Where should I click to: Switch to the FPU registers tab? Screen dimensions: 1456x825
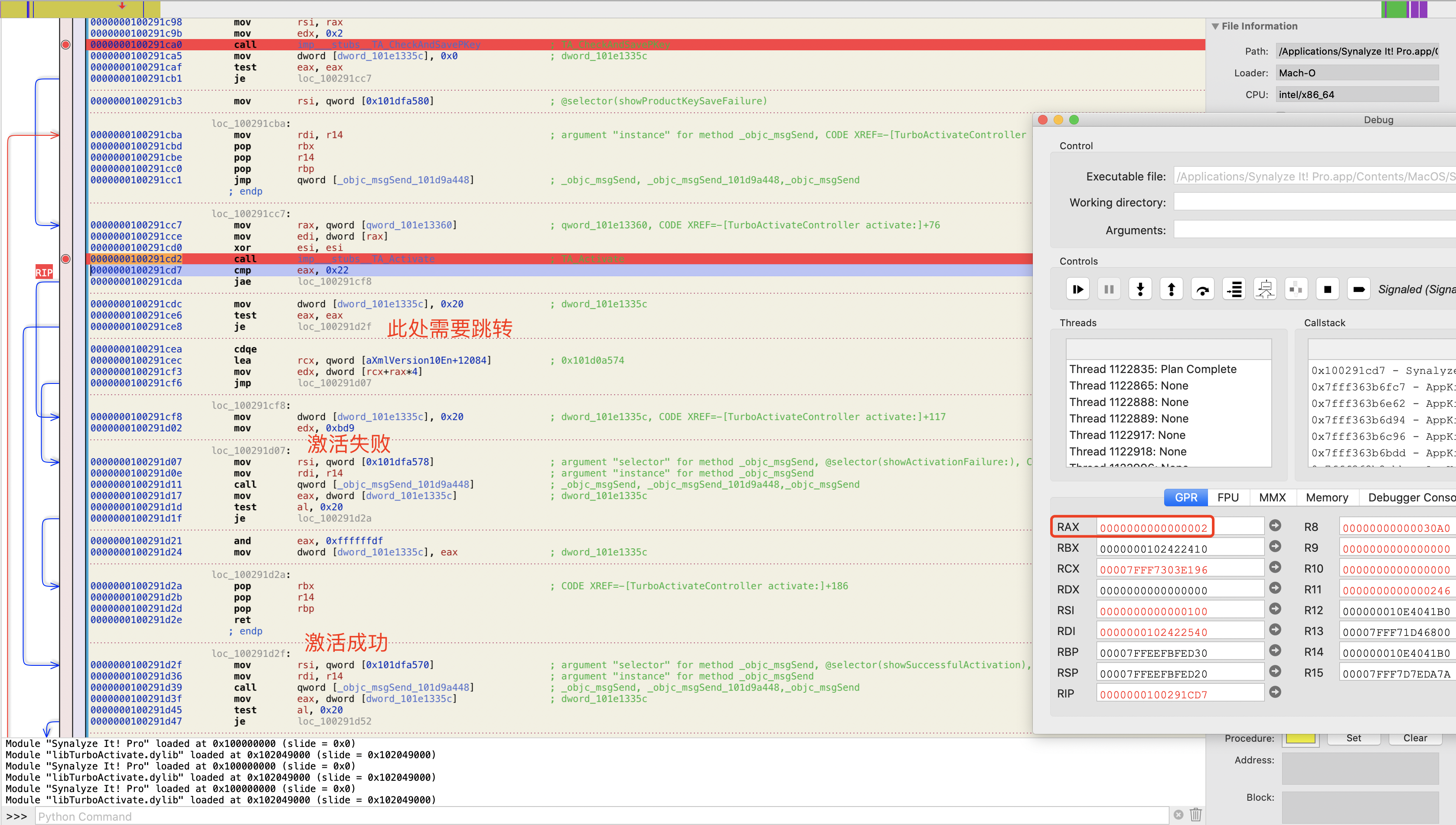coord(1228,498)
